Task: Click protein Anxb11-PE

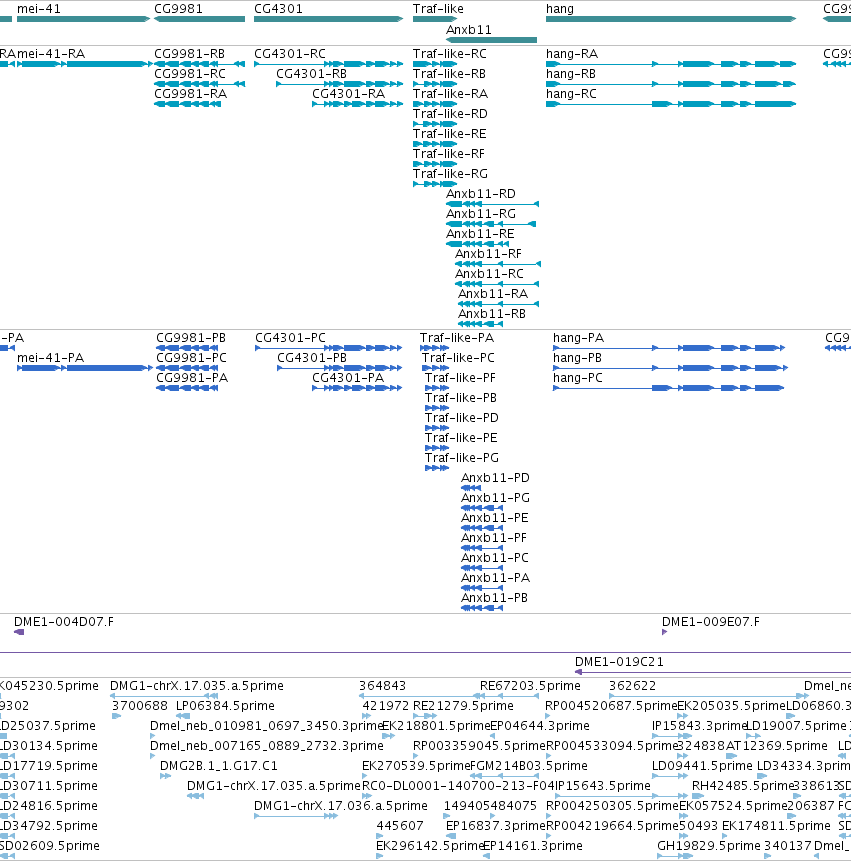Action: pos(482,528)
